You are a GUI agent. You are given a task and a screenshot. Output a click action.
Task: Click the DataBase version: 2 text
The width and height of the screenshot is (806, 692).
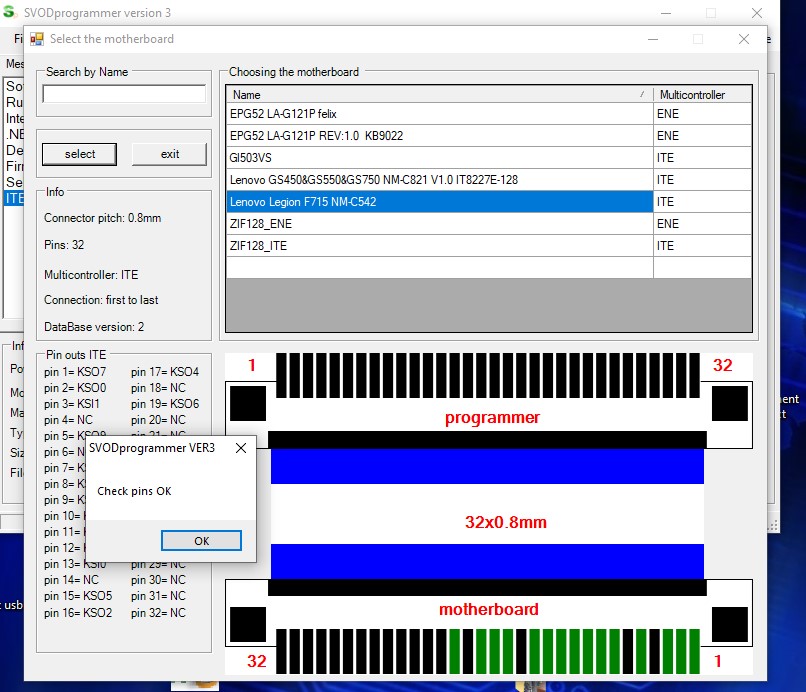[94, 327]
